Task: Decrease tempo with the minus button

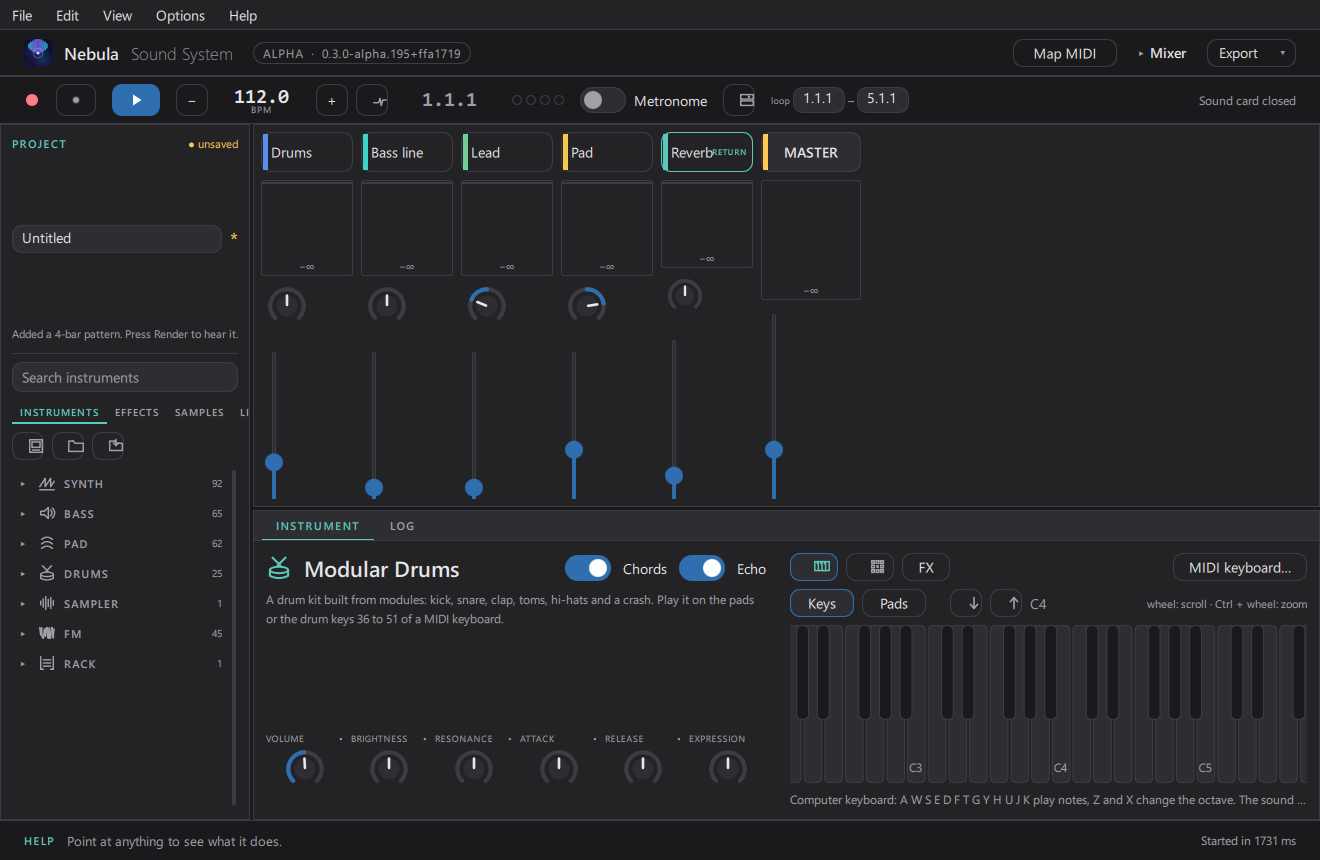Action: point(192,100)
